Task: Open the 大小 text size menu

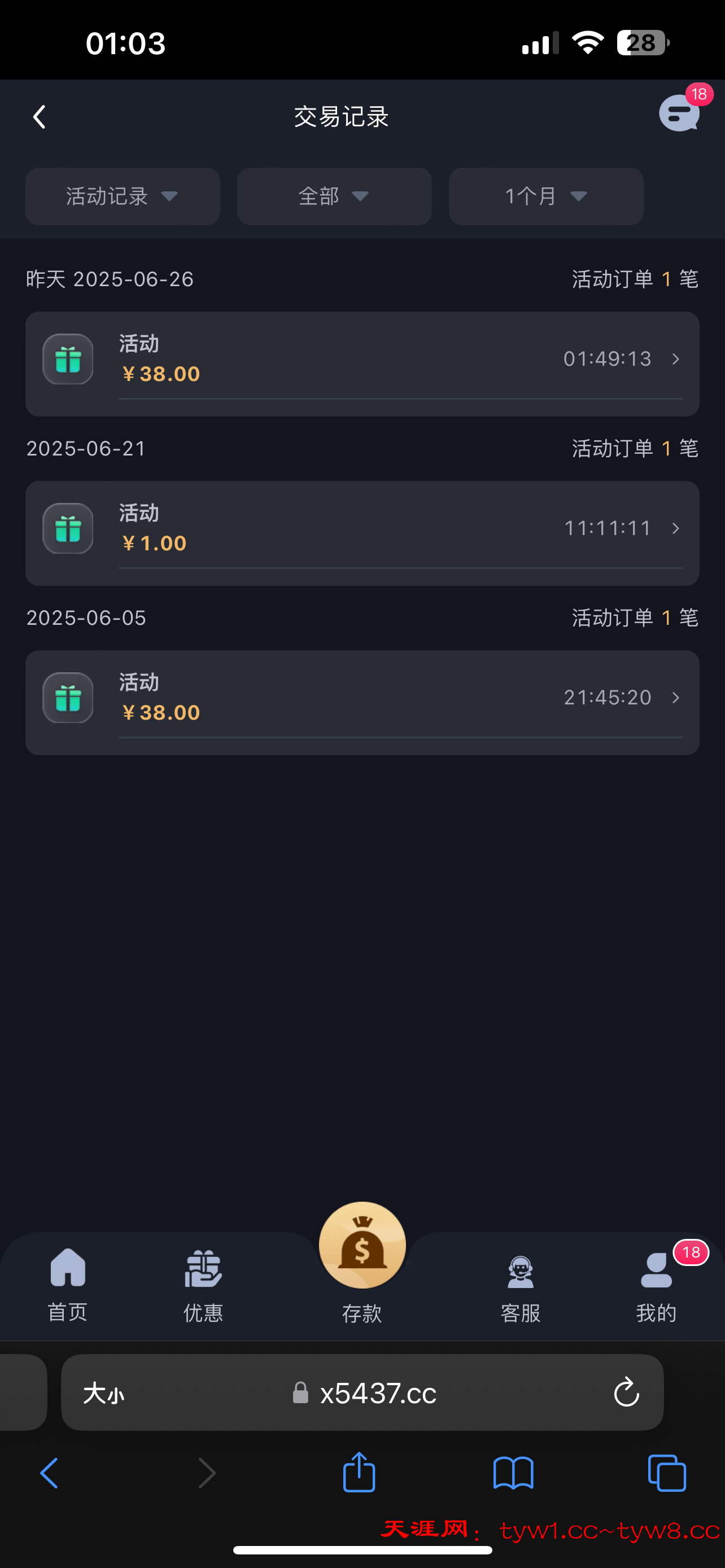Action: point(103,1392)
